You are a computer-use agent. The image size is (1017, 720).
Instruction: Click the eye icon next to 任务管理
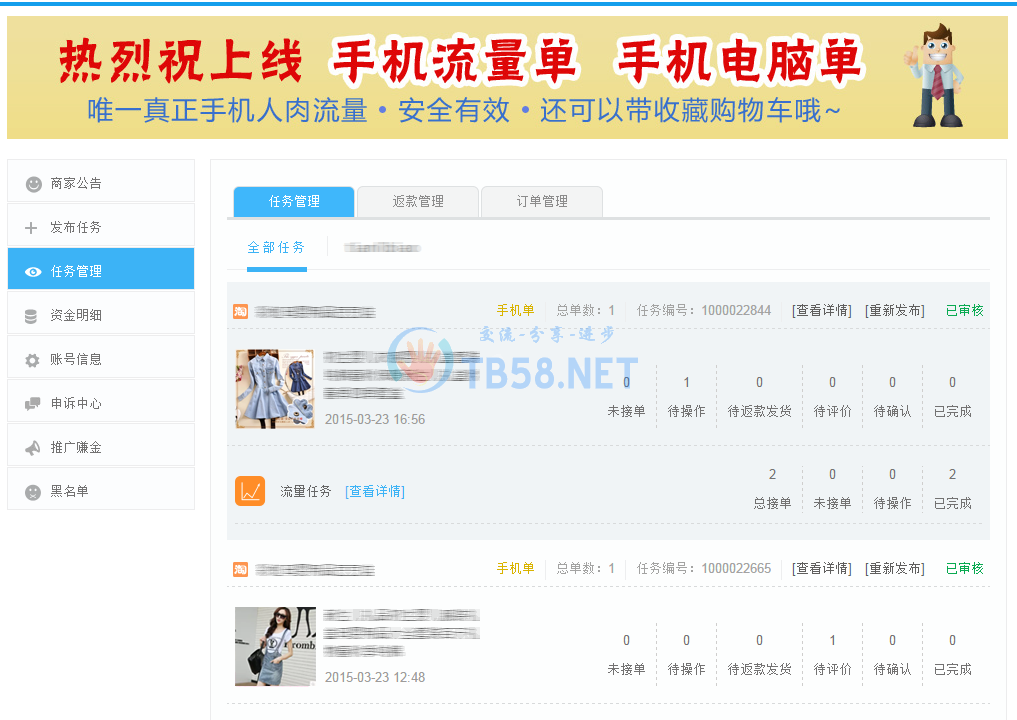coord(33,272)
